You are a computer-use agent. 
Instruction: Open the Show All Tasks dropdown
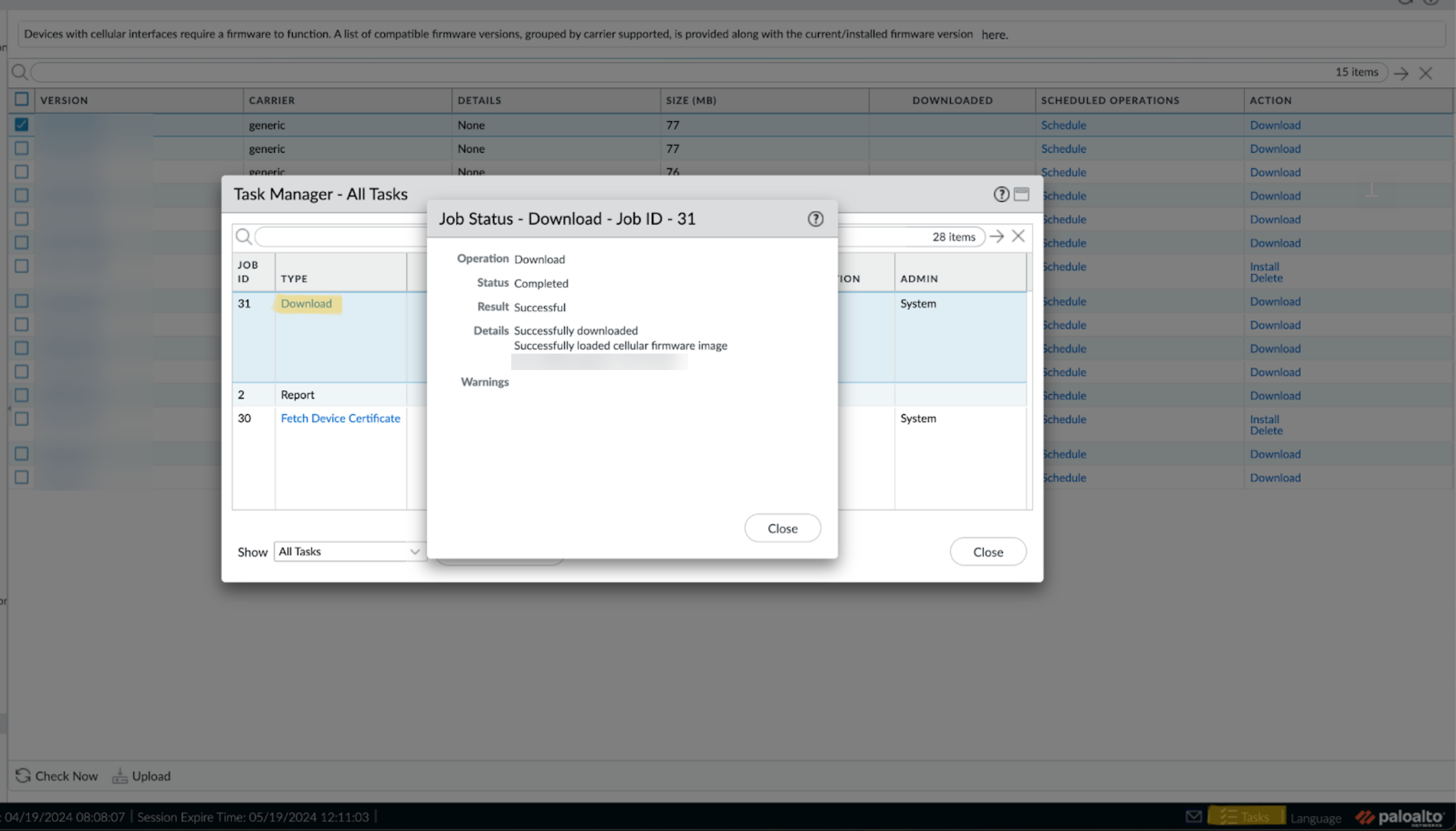coord(350,551)
